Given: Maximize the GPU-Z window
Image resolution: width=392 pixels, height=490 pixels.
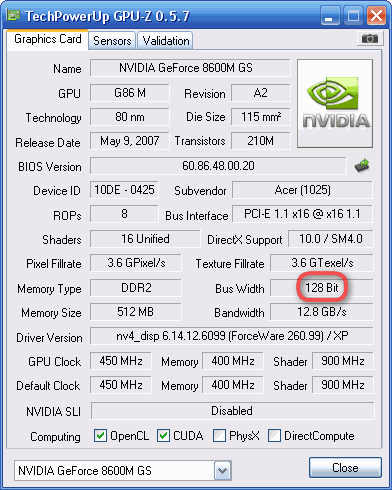Looking at the screenshot, I should pyautogui.click(x=353, y=15).
